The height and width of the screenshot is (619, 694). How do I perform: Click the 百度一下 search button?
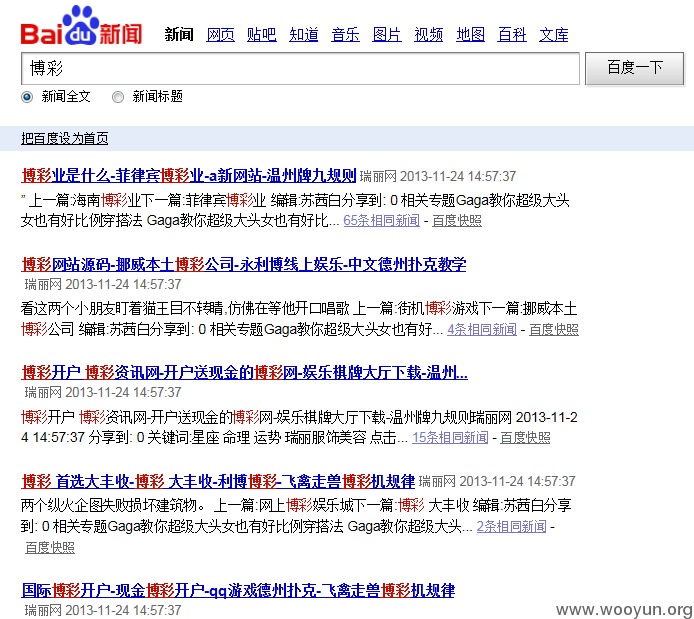(635, 68)
